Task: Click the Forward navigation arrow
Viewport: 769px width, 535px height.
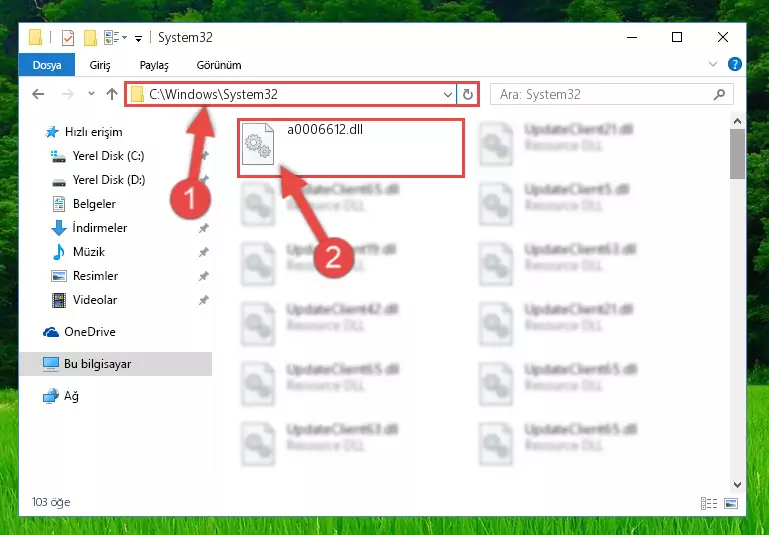Action: (x=68, y=94)
